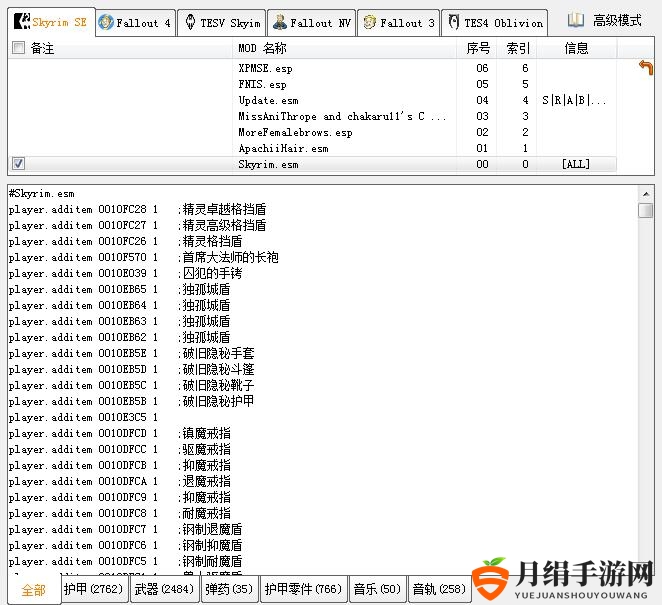Click the TESV Skyrim dragon icon
This screenshot has width=662, height=605.
click(190, 22)
